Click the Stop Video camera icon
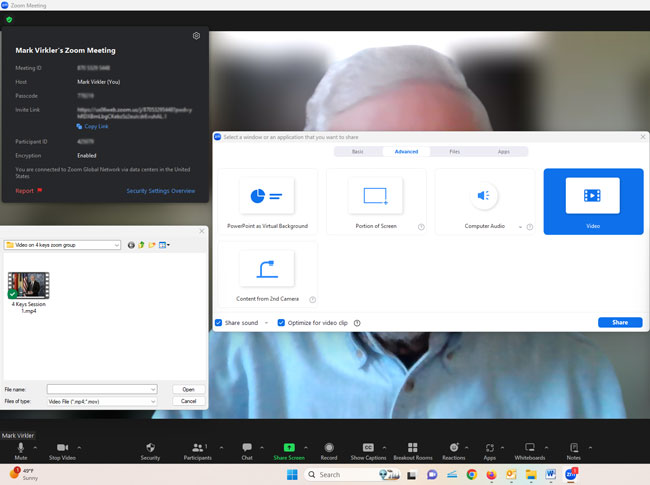 coord(61,447)
